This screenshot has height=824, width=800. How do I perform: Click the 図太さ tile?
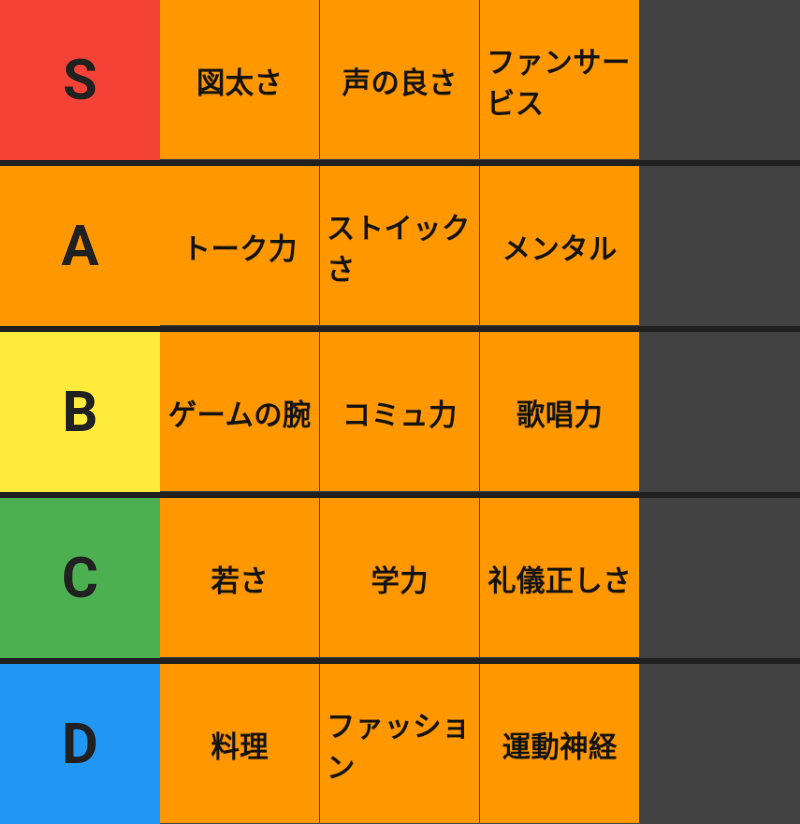pos(240,79)
